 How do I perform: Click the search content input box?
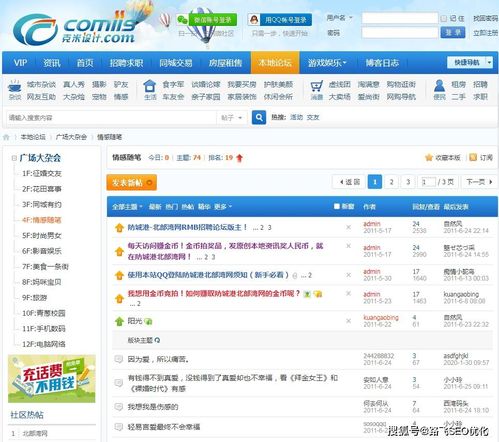click(x=111, y=118)
